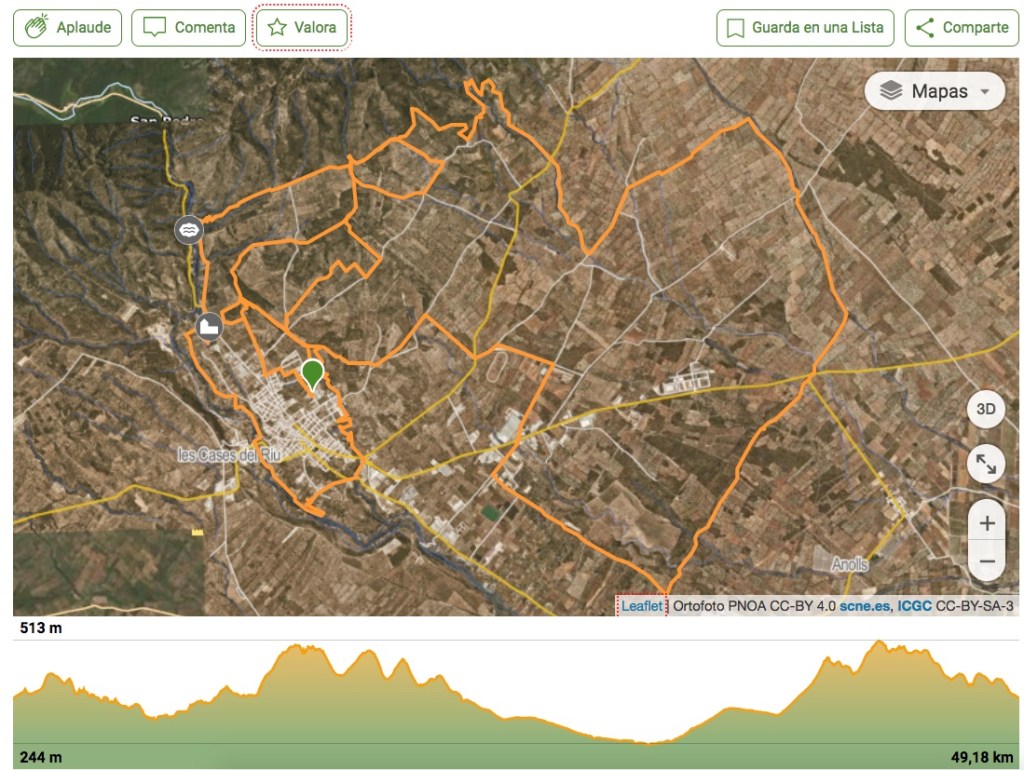Click the Valora star rating button
1024x770 pixels.
(303, 28)
